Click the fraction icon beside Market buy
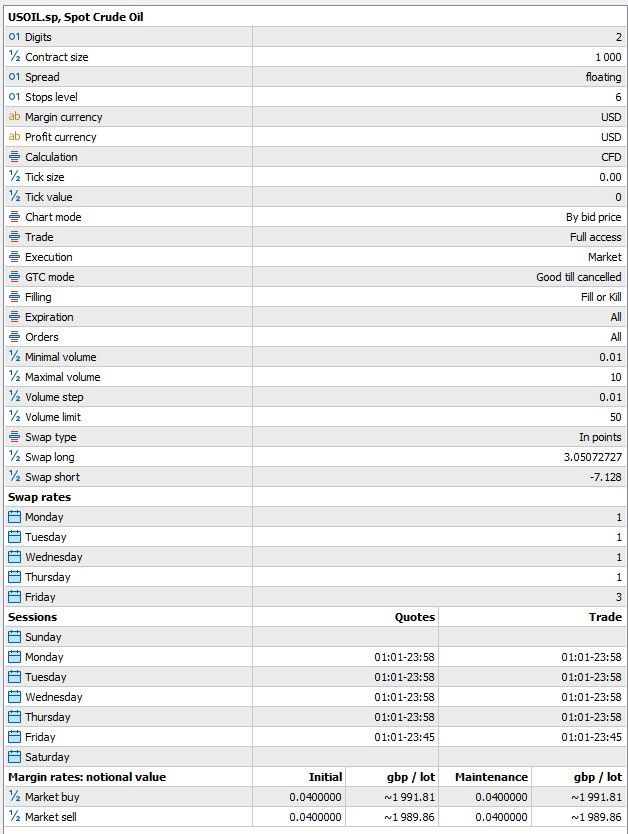628x834 pixels. pos(14,796)
